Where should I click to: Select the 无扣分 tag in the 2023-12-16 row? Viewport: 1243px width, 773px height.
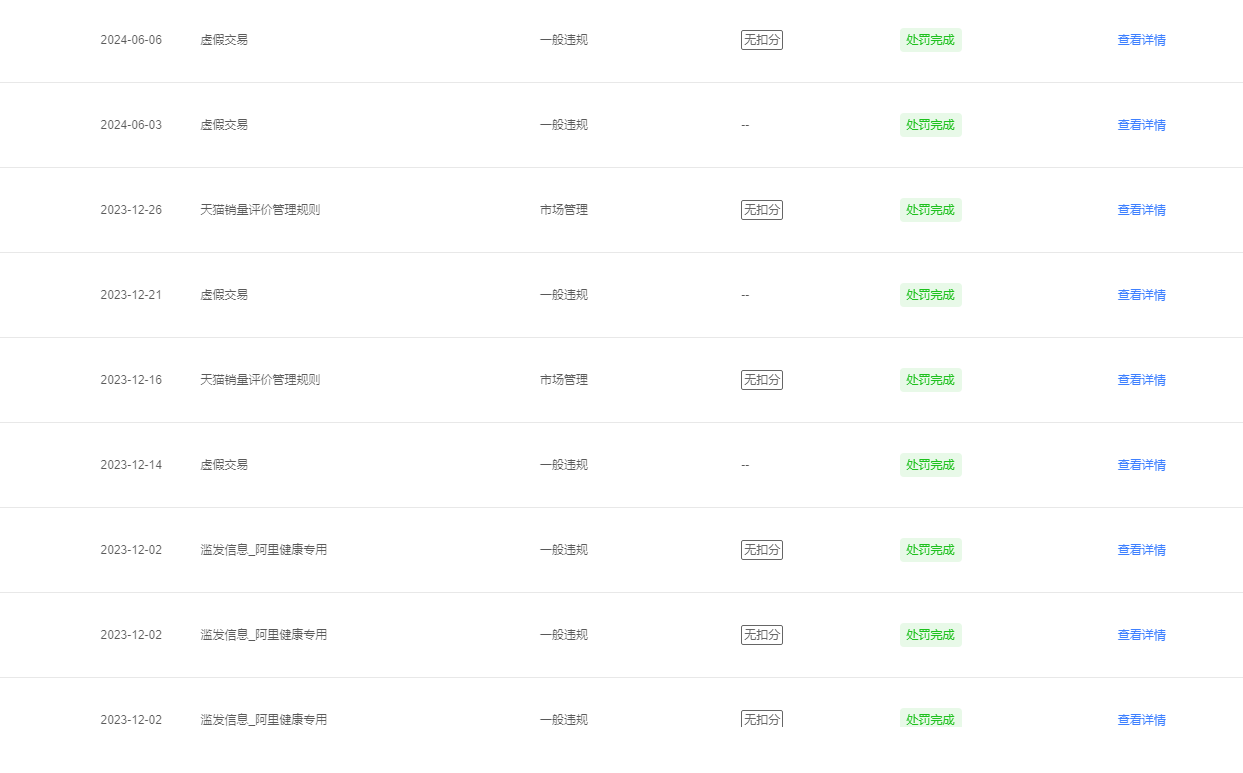click(x=762, y=380)
